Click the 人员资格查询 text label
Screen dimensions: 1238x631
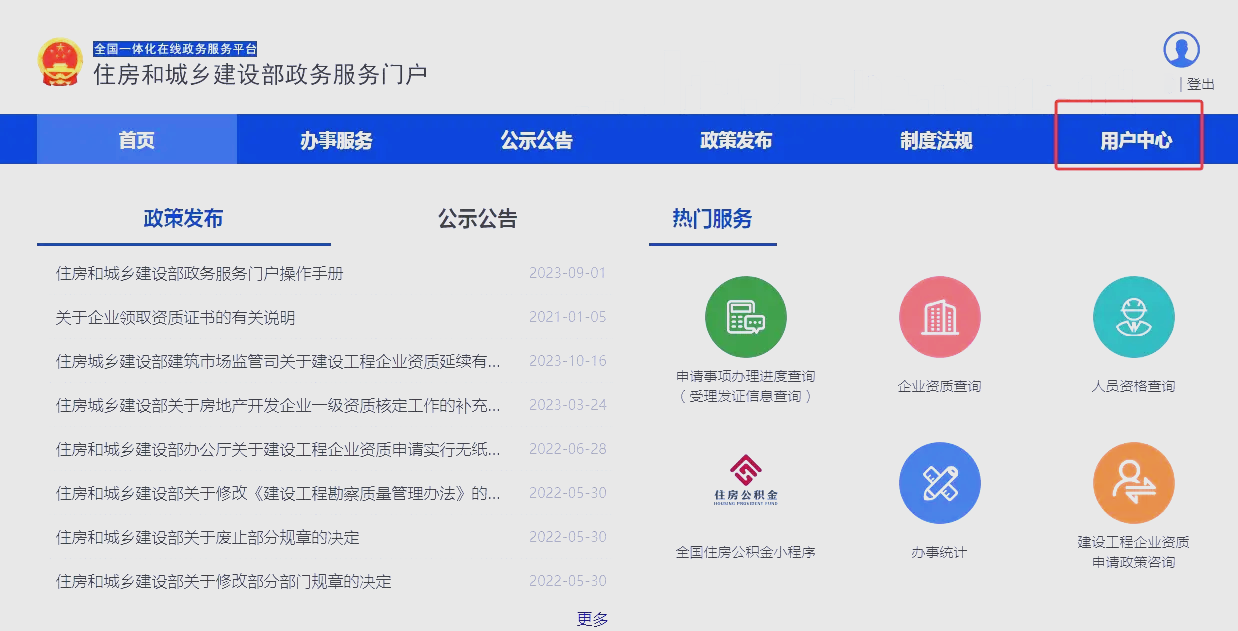1133,386
